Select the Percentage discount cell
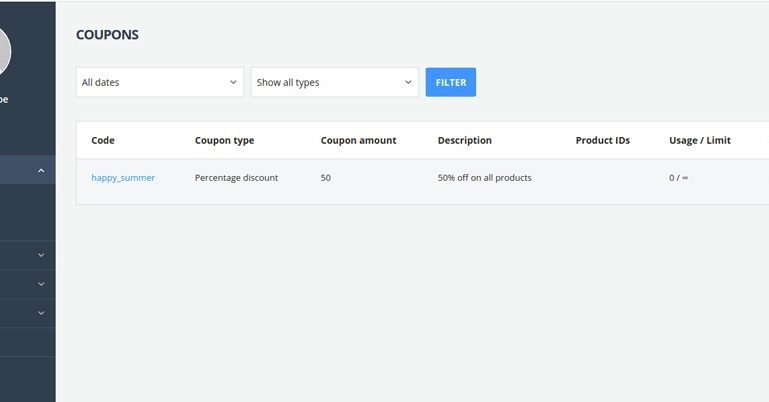 click(236, 178)
